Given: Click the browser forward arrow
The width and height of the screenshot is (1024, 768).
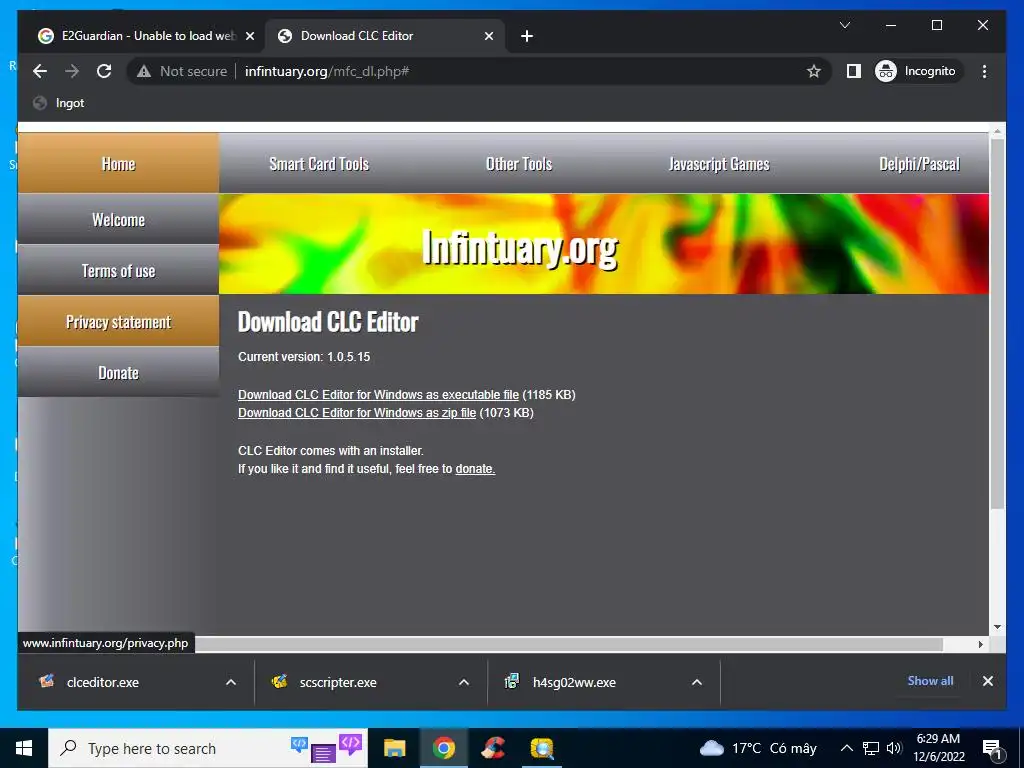Looking at the screenshot, I should (x=72, y=71).
